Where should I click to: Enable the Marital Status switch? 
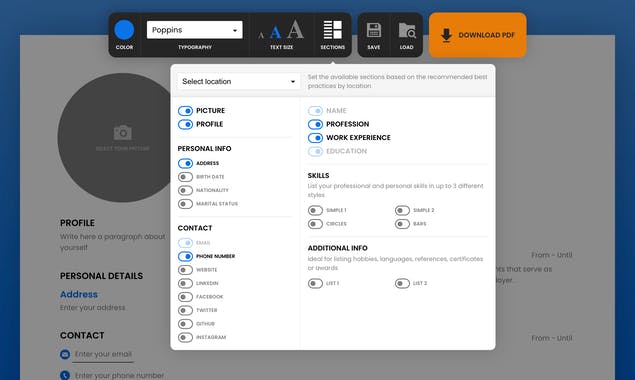185,204
